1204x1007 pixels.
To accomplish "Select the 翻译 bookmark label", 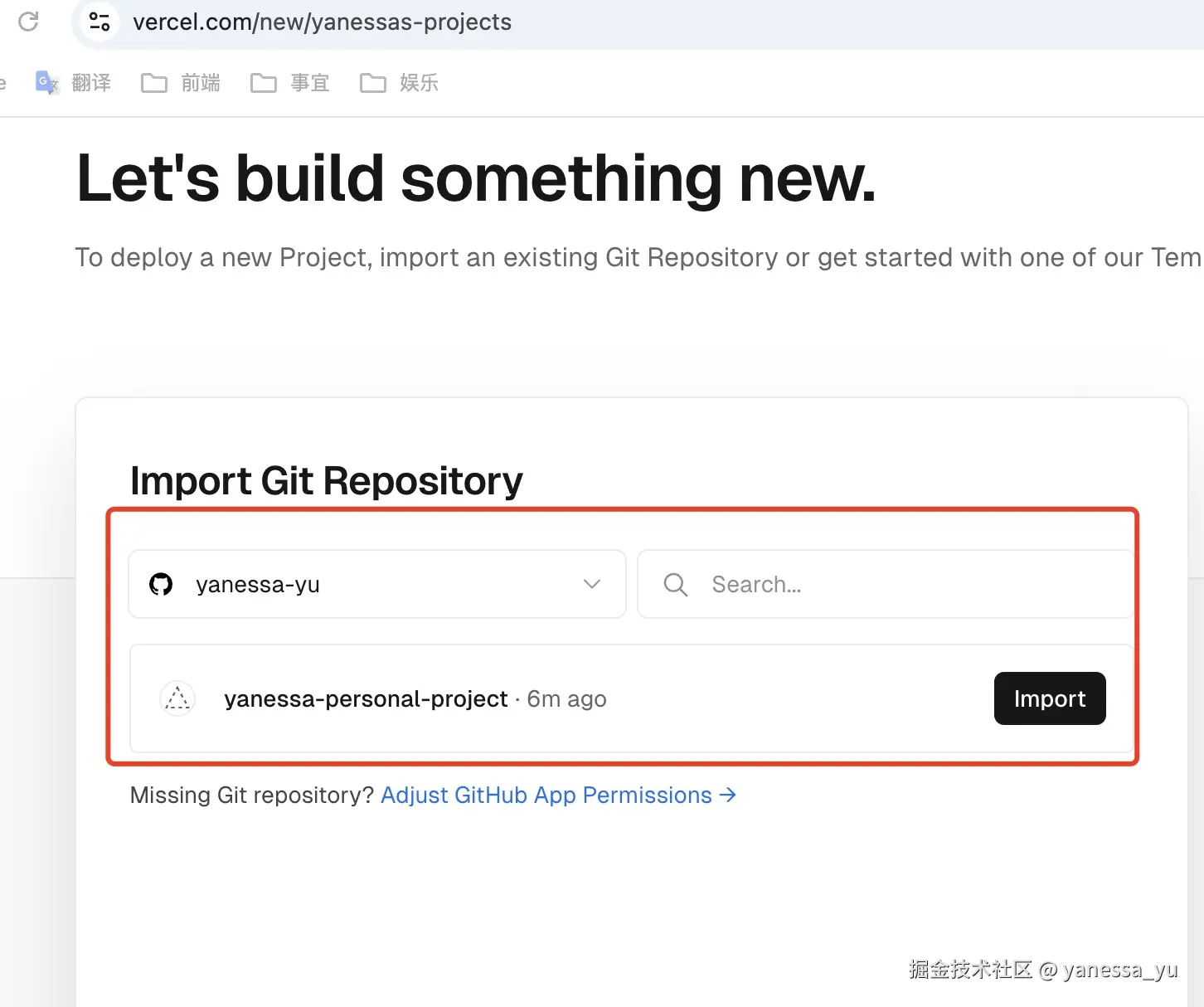I will pos(91,83).
